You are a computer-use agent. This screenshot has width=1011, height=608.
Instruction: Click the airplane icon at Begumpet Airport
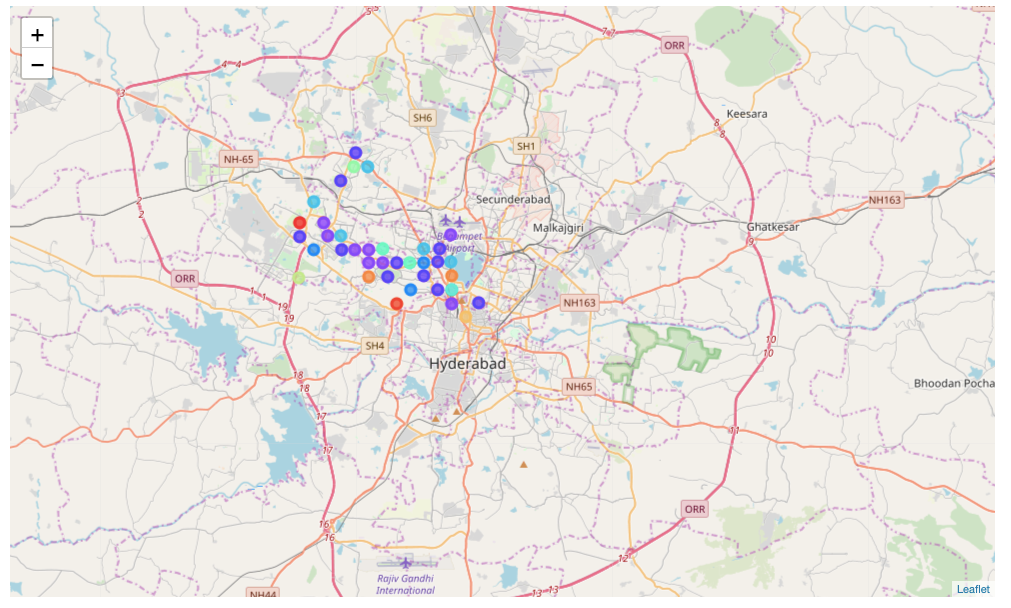pyautogui.click(x=452, y=221)
